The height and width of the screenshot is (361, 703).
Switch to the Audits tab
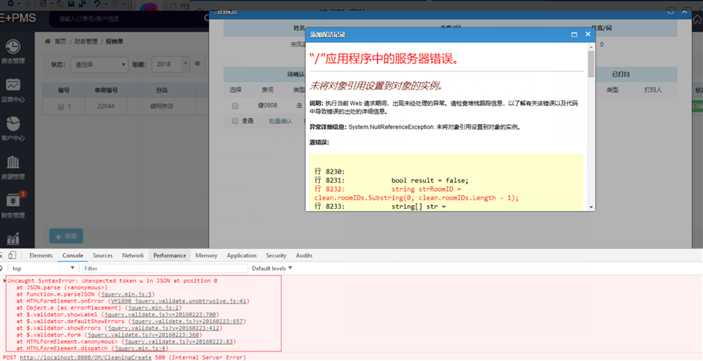304,255
